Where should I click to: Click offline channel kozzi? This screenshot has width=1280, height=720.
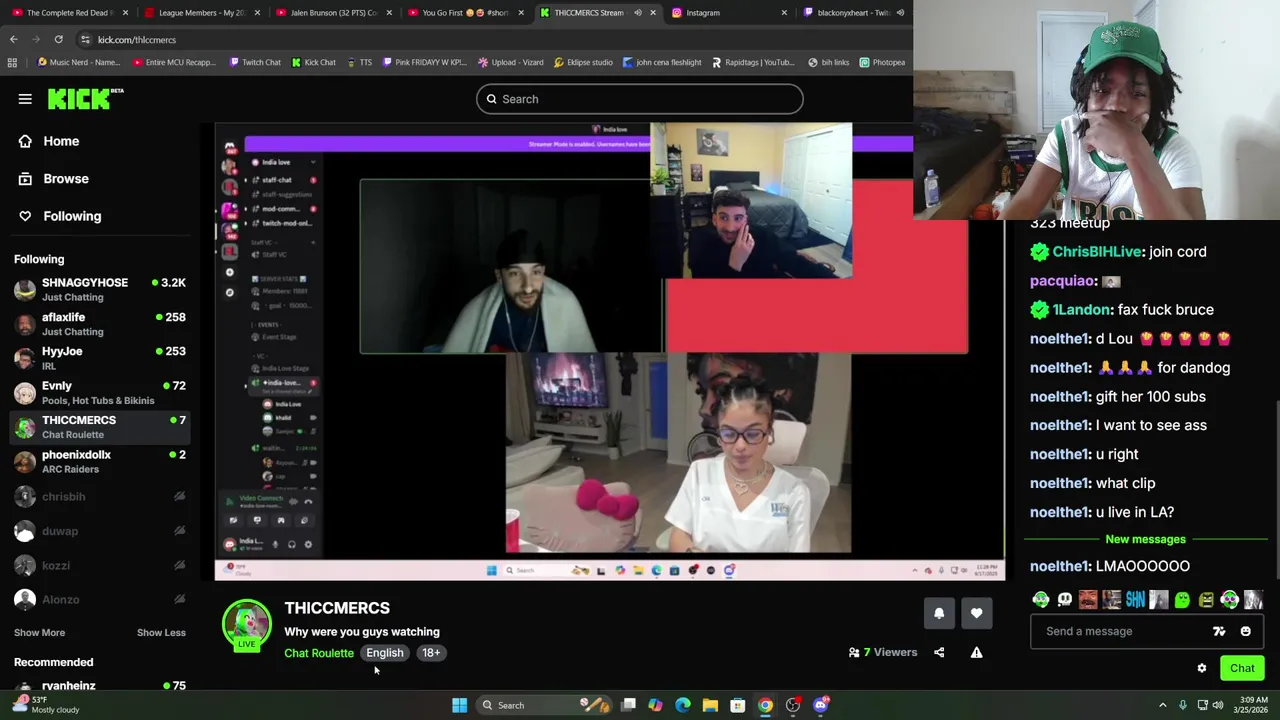point(100,565)
